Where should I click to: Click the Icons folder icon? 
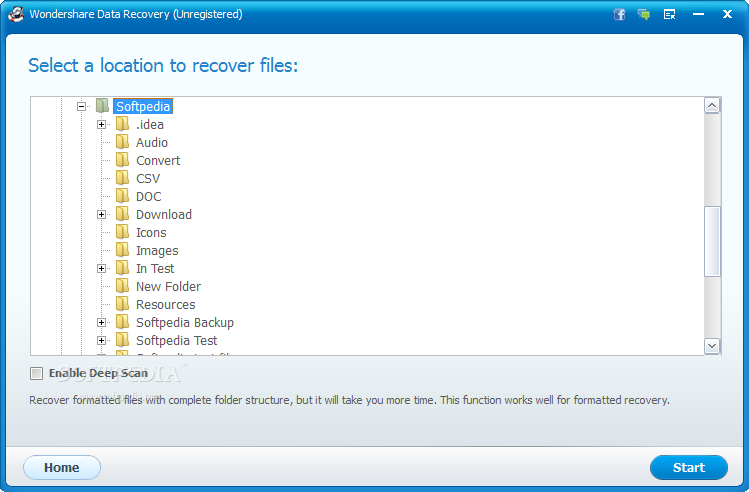[x=122, y=232]
